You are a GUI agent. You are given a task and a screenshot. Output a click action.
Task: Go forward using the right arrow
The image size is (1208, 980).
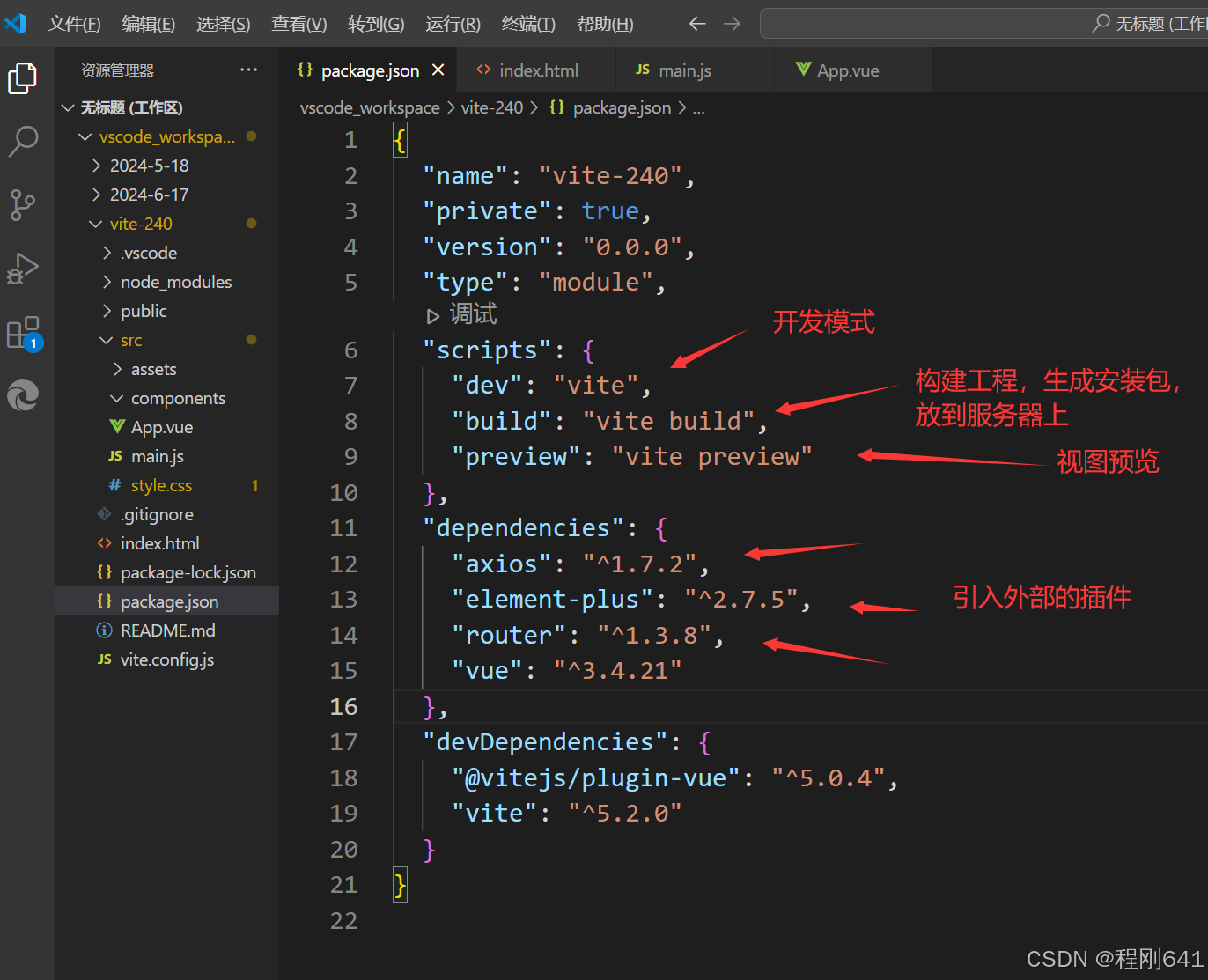click(732, 24)
